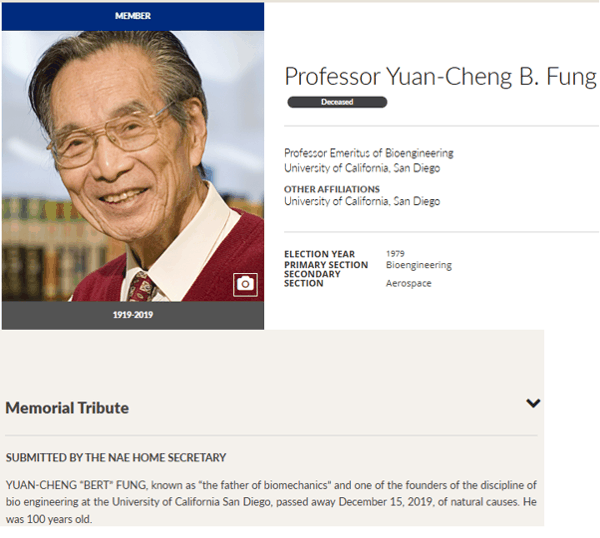Open the profile portrait photo

click(x=133, y=166)
